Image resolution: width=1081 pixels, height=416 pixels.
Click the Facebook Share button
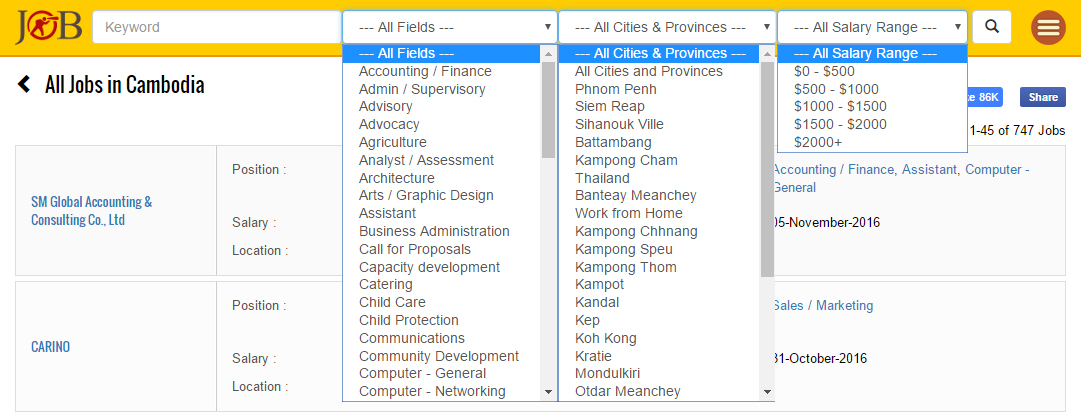(1042, 97)
